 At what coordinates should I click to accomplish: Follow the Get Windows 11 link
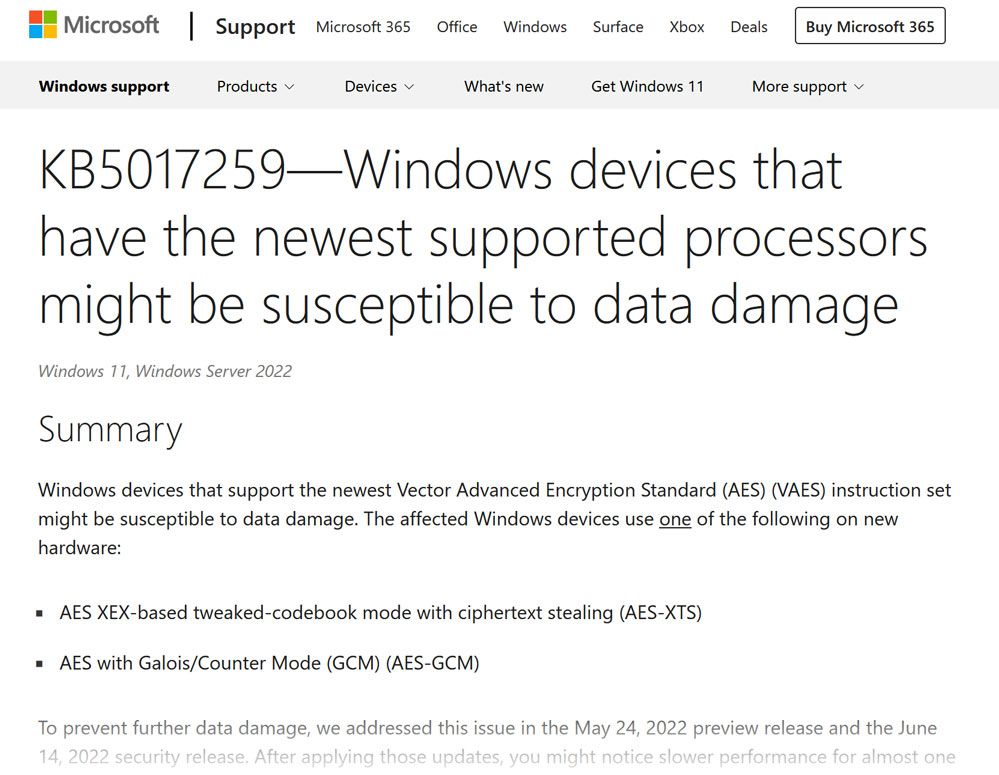(647, 86)
